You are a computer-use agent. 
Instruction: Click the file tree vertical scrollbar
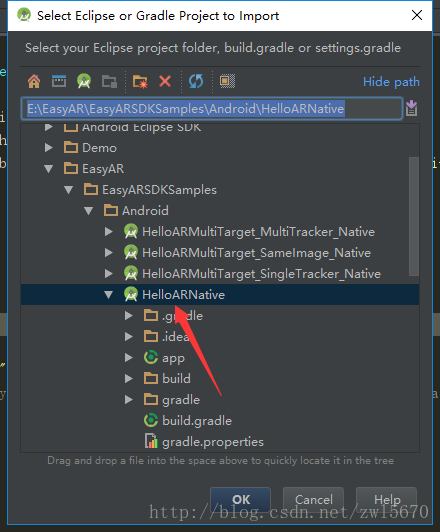click(414, 216)
